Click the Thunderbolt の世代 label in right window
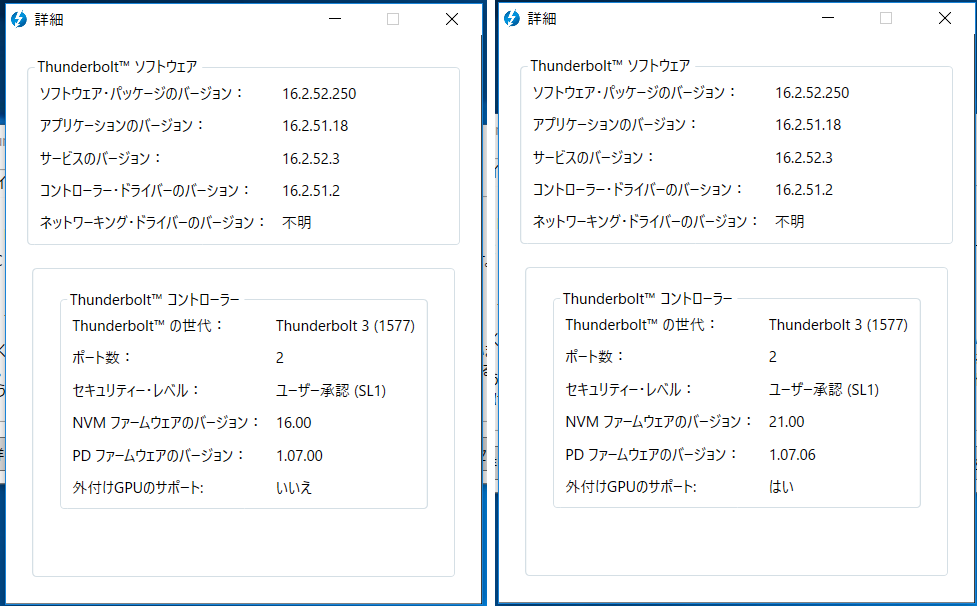This screenshot has width=978, height=607. point(641,324)
